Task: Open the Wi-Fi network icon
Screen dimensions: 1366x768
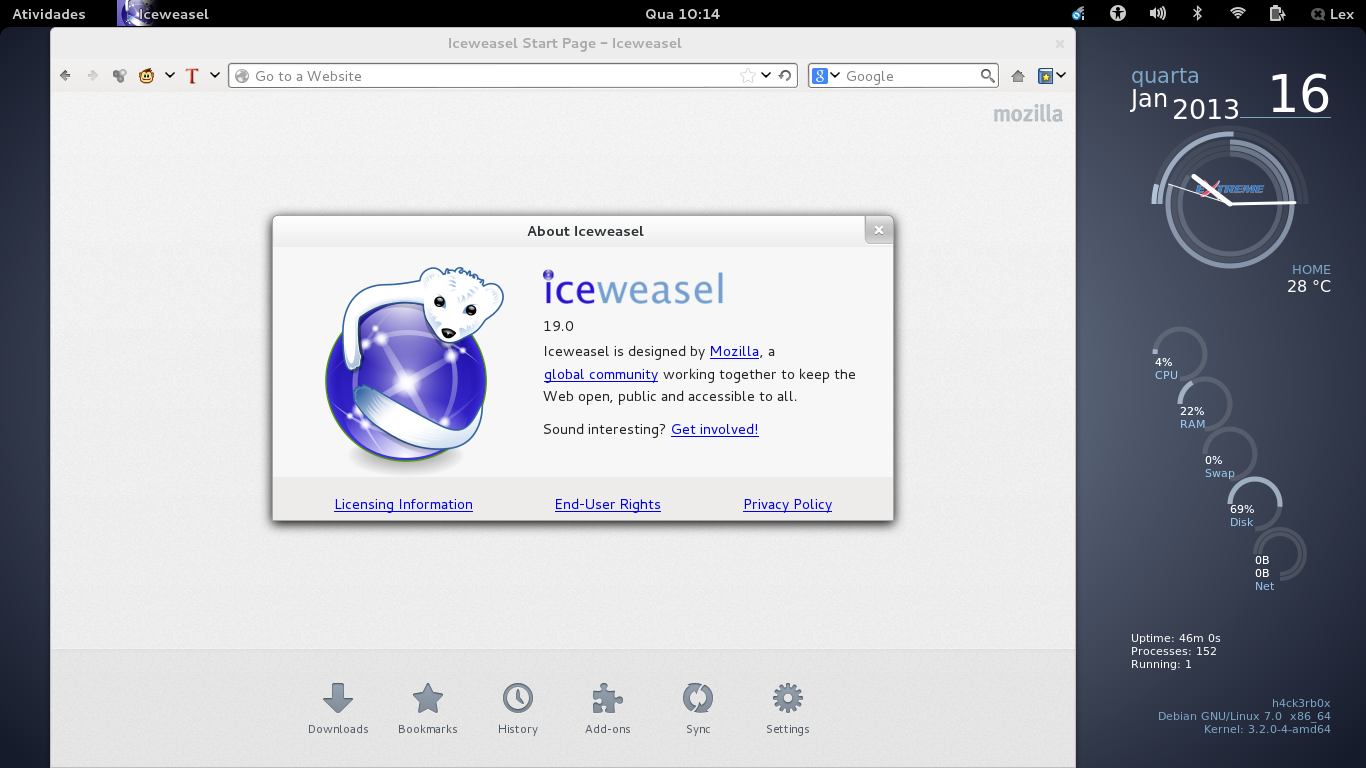Action: pyautogui.click(x=1238, y=14)
